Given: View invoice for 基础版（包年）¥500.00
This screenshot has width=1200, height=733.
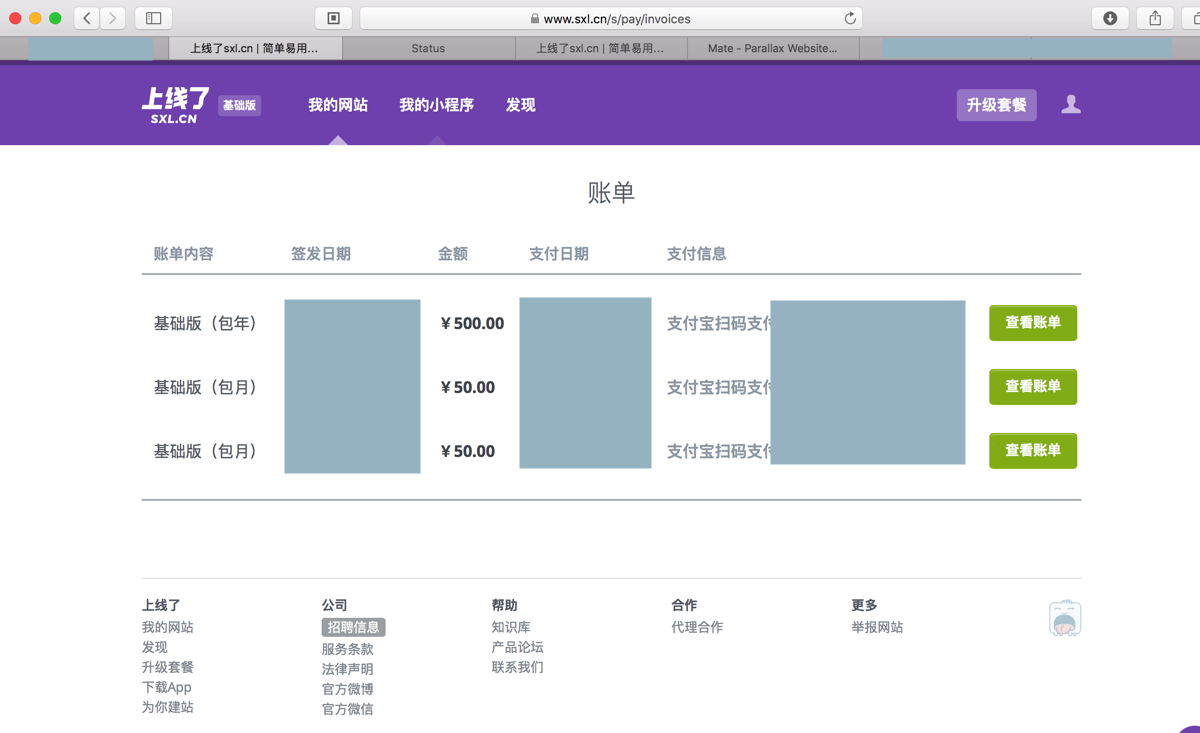Looking at the screenshot, I should tap(1033, 323).
